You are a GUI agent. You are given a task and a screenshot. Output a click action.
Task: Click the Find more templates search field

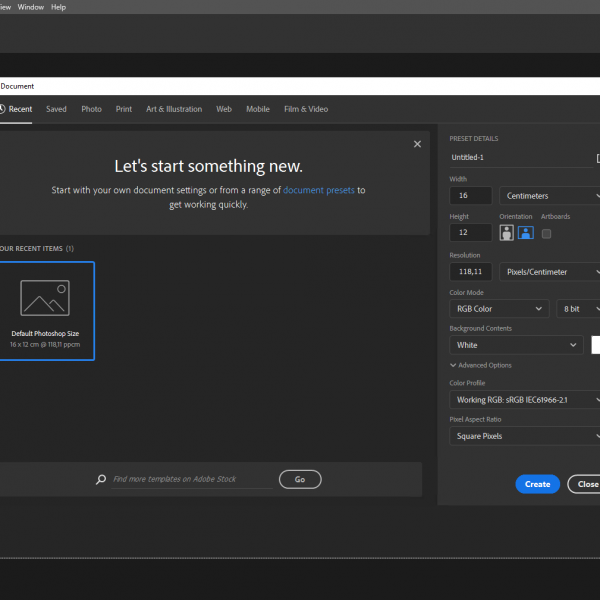click(x=192, y=479)
